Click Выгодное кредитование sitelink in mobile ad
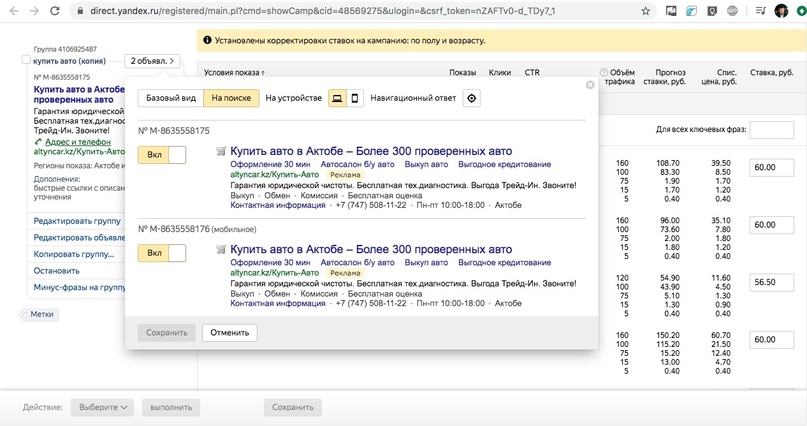This screenshot has width=807, height=426. pyautogui.click(x=504, y=263)
